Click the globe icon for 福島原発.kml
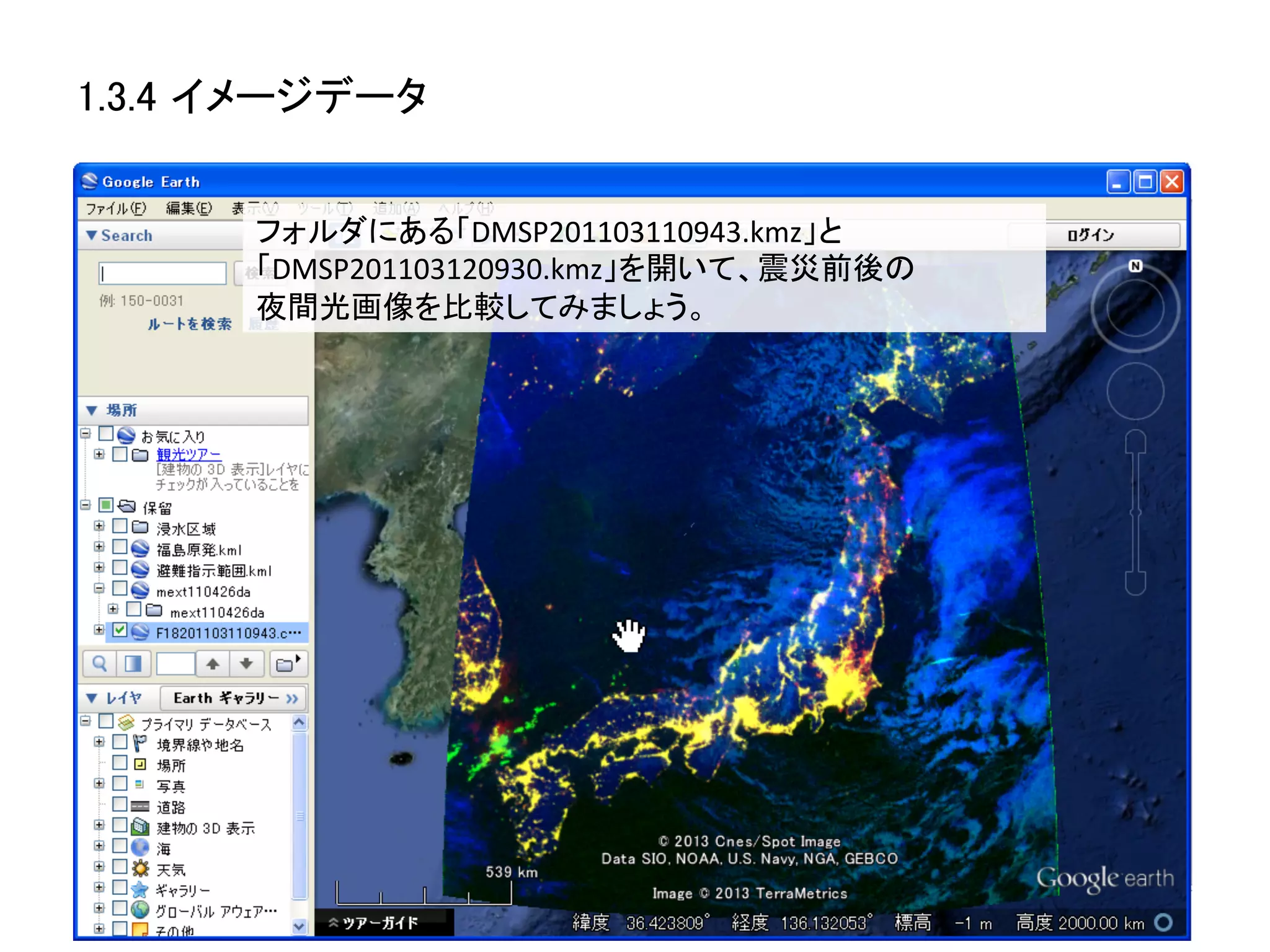The height and width of the screenshot is (952, 1270). pyautogui.click(x=140, y=549)
